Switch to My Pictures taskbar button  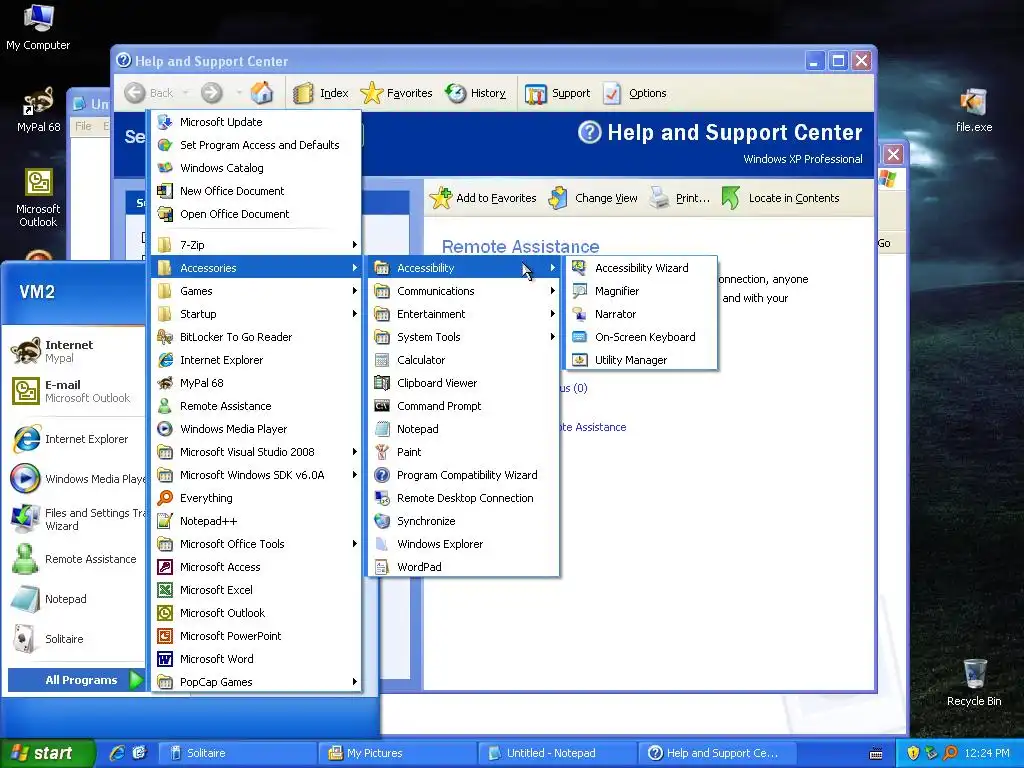[397, 754]
